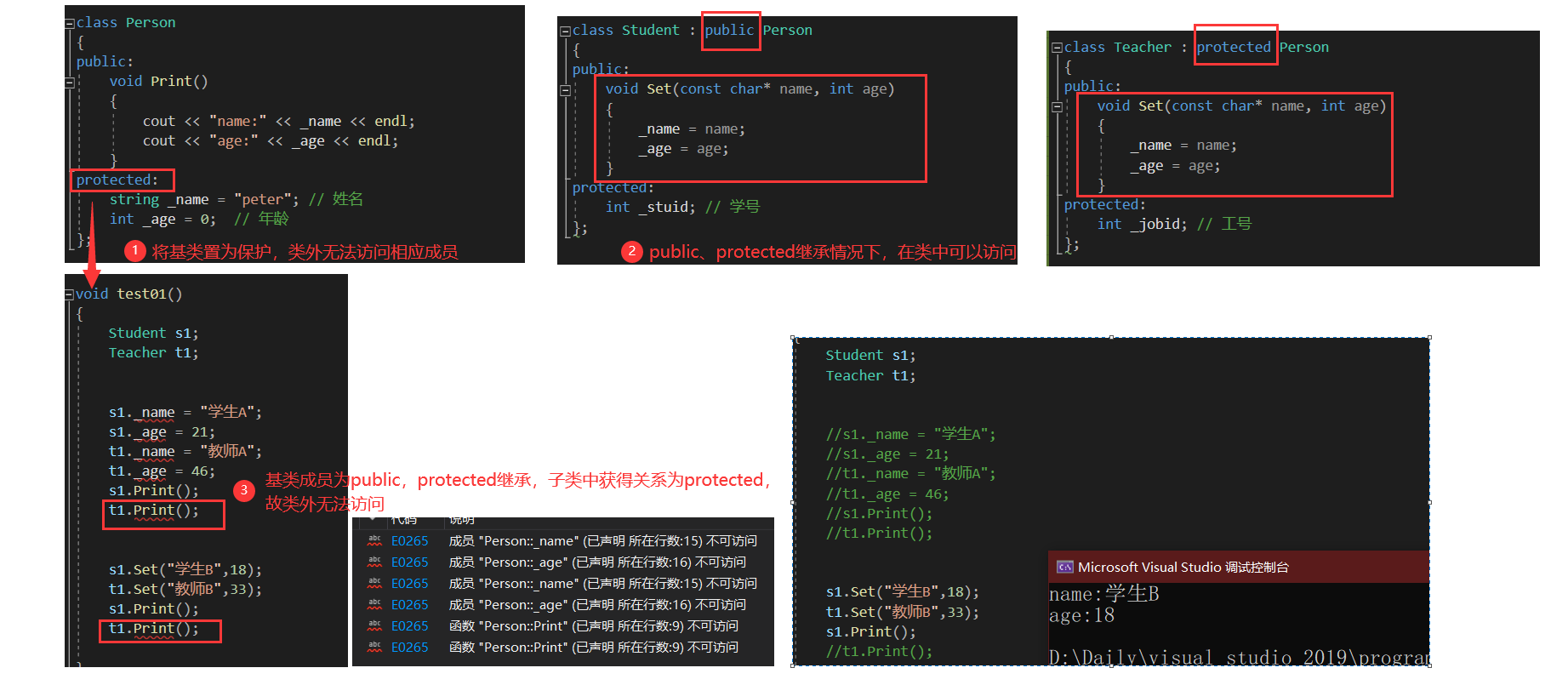Click 'void Set(const char* name, int age)' in Teacher

pos(1241,106)
